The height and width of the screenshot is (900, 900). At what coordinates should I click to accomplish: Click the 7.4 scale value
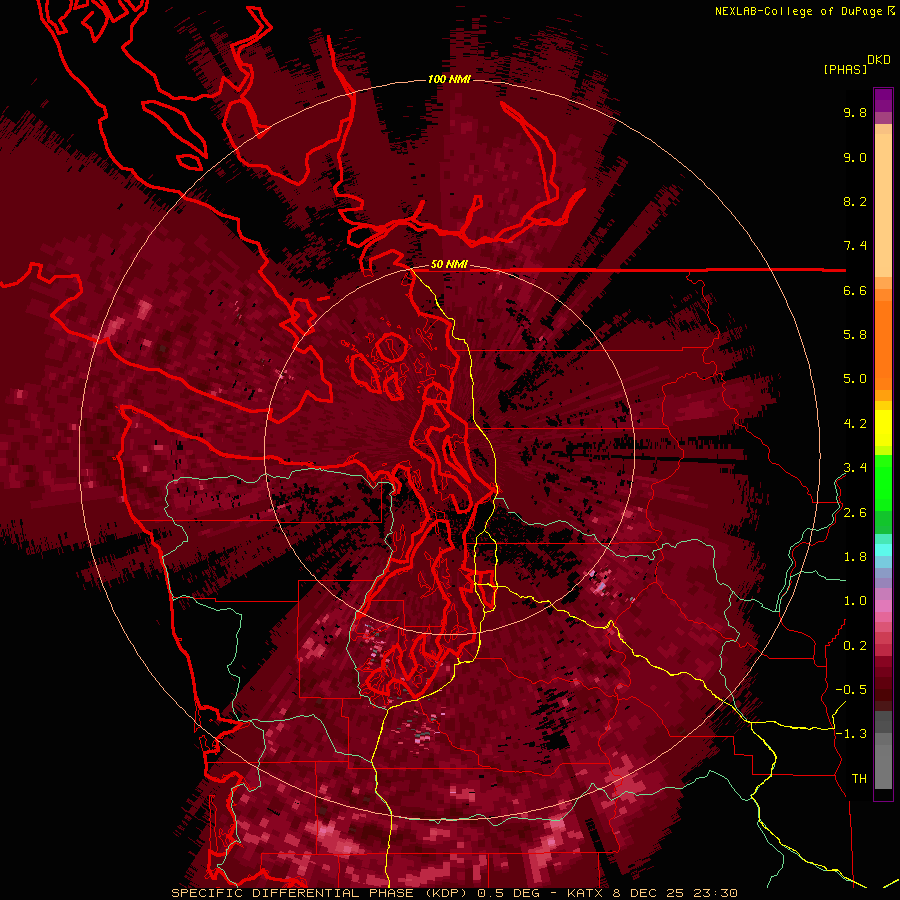click(855, 246)
